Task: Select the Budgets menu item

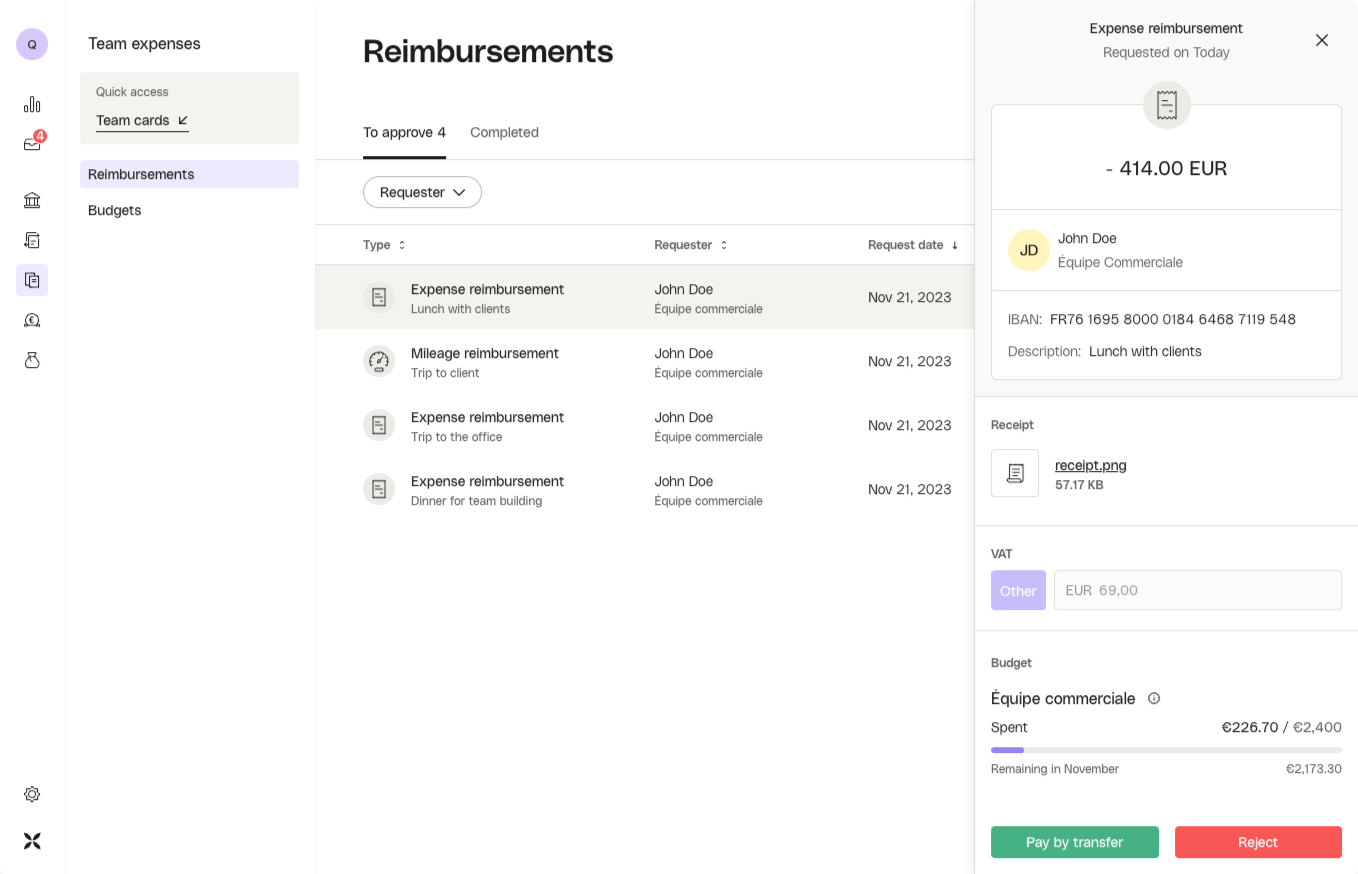Action: (x=115, y=210)
